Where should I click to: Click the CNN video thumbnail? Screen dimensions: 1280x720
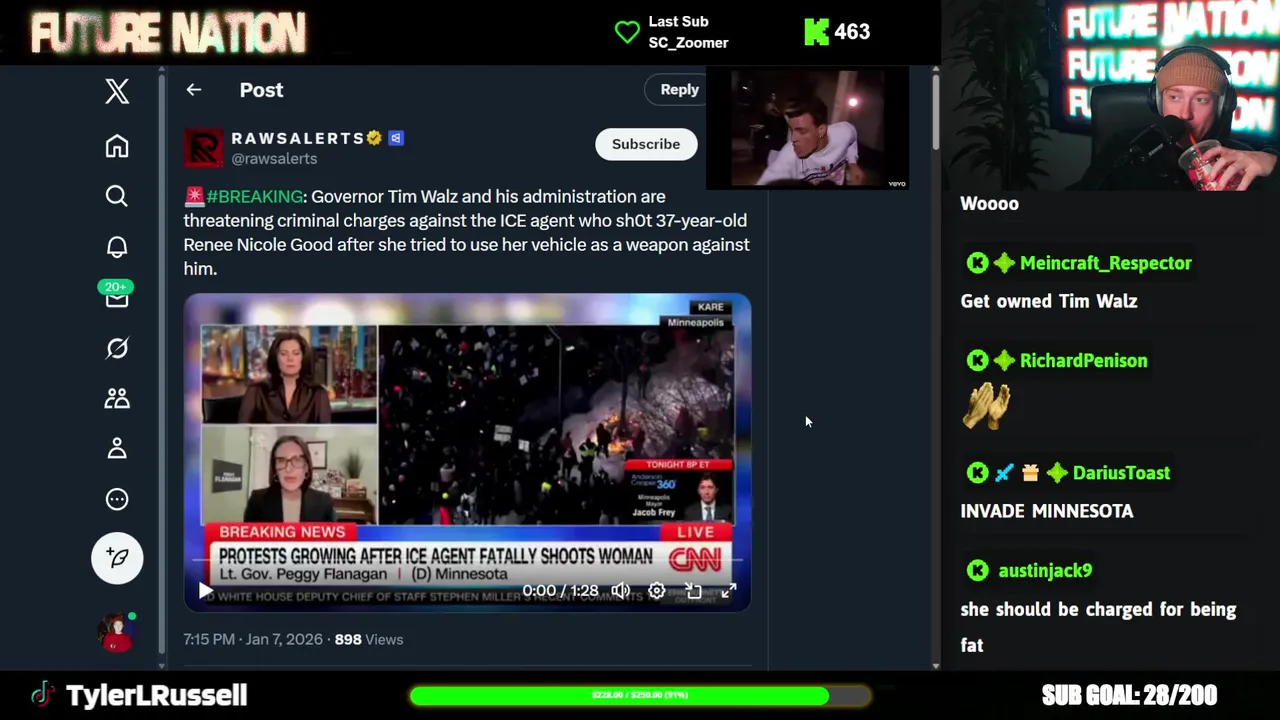point(467,452)
